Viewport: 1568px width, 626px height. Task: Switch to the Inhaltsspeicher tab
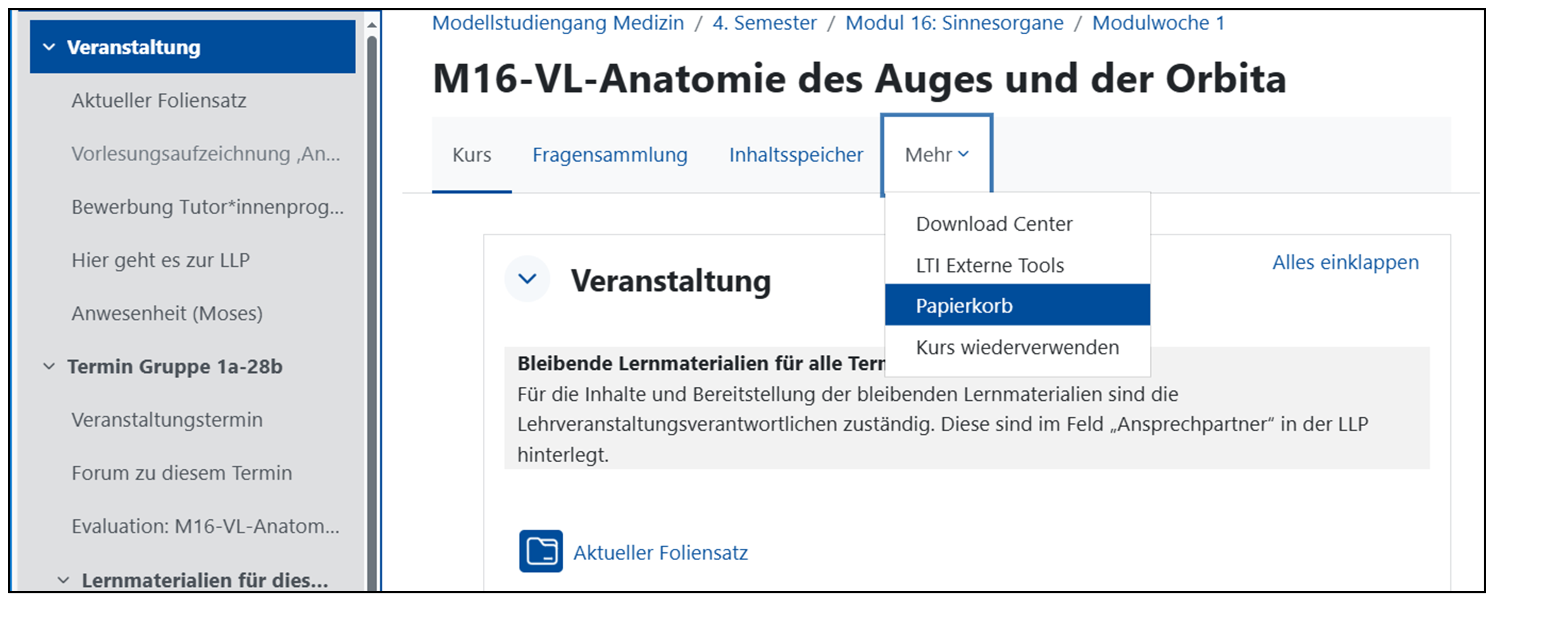point(796,155)
